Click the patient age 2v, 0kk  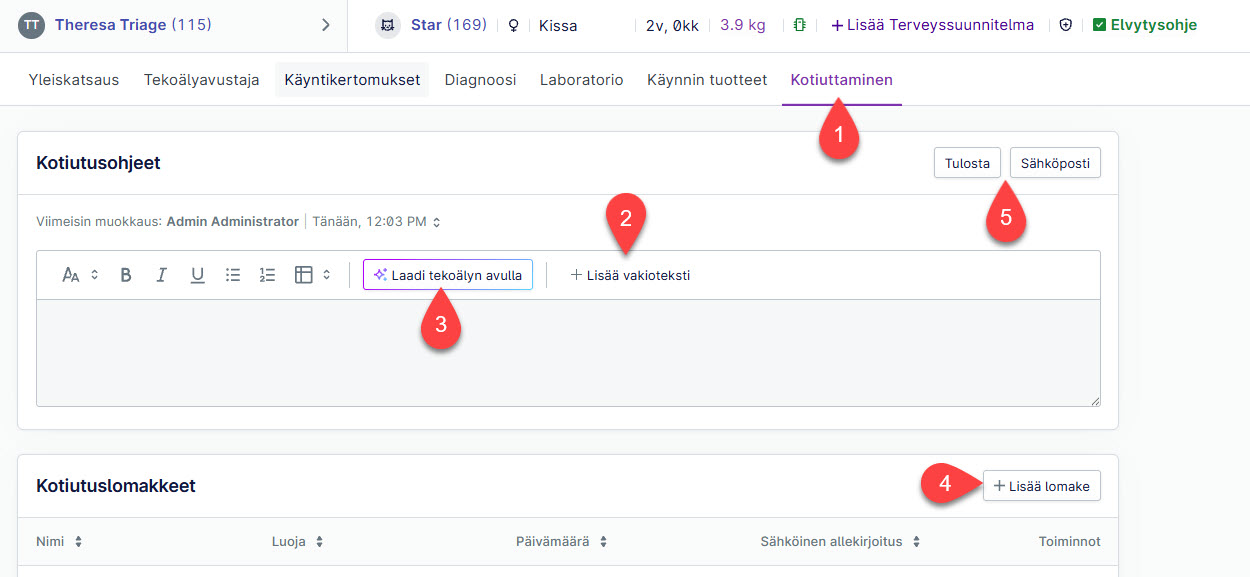(x=672, y=26)
